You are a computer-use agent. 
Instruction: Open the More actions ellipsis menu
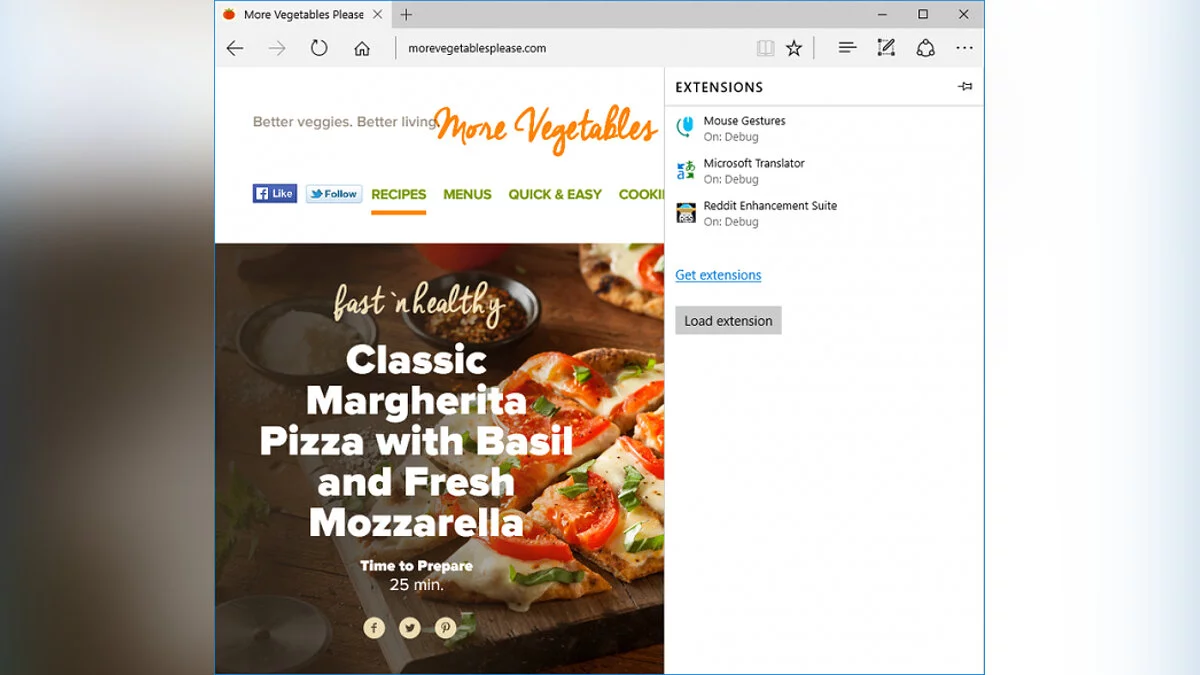pos(964,48)
